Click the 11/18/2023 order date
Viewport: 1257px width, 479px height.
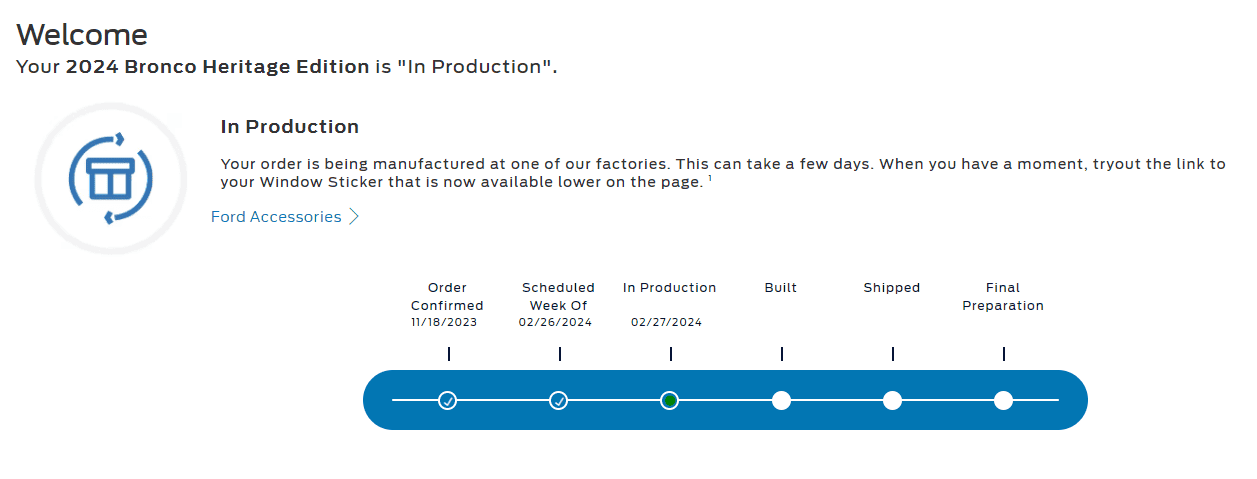tap(444, 323)
